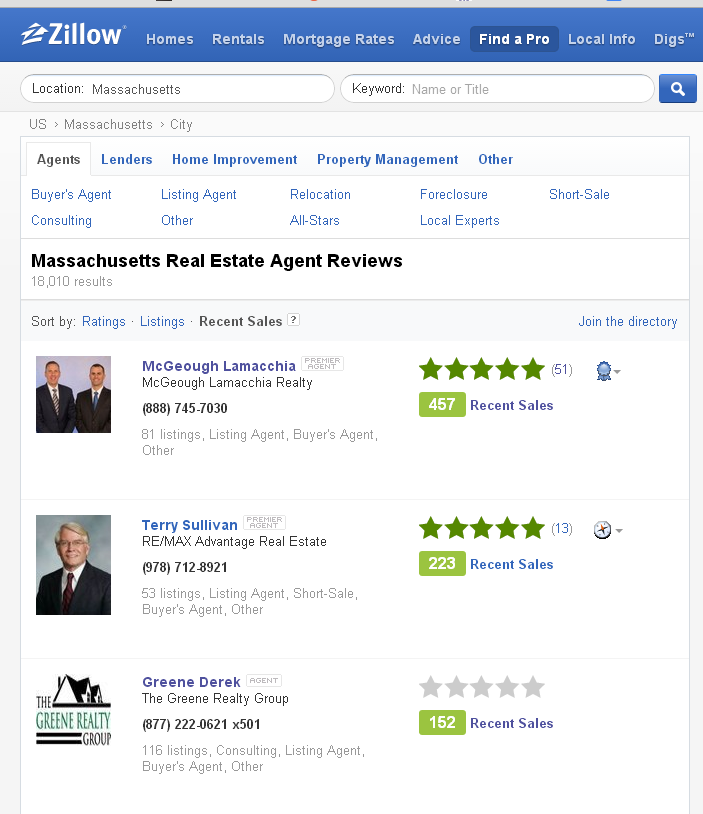
Task: Open Terry Sullivan agent profile
Action: 190,525
